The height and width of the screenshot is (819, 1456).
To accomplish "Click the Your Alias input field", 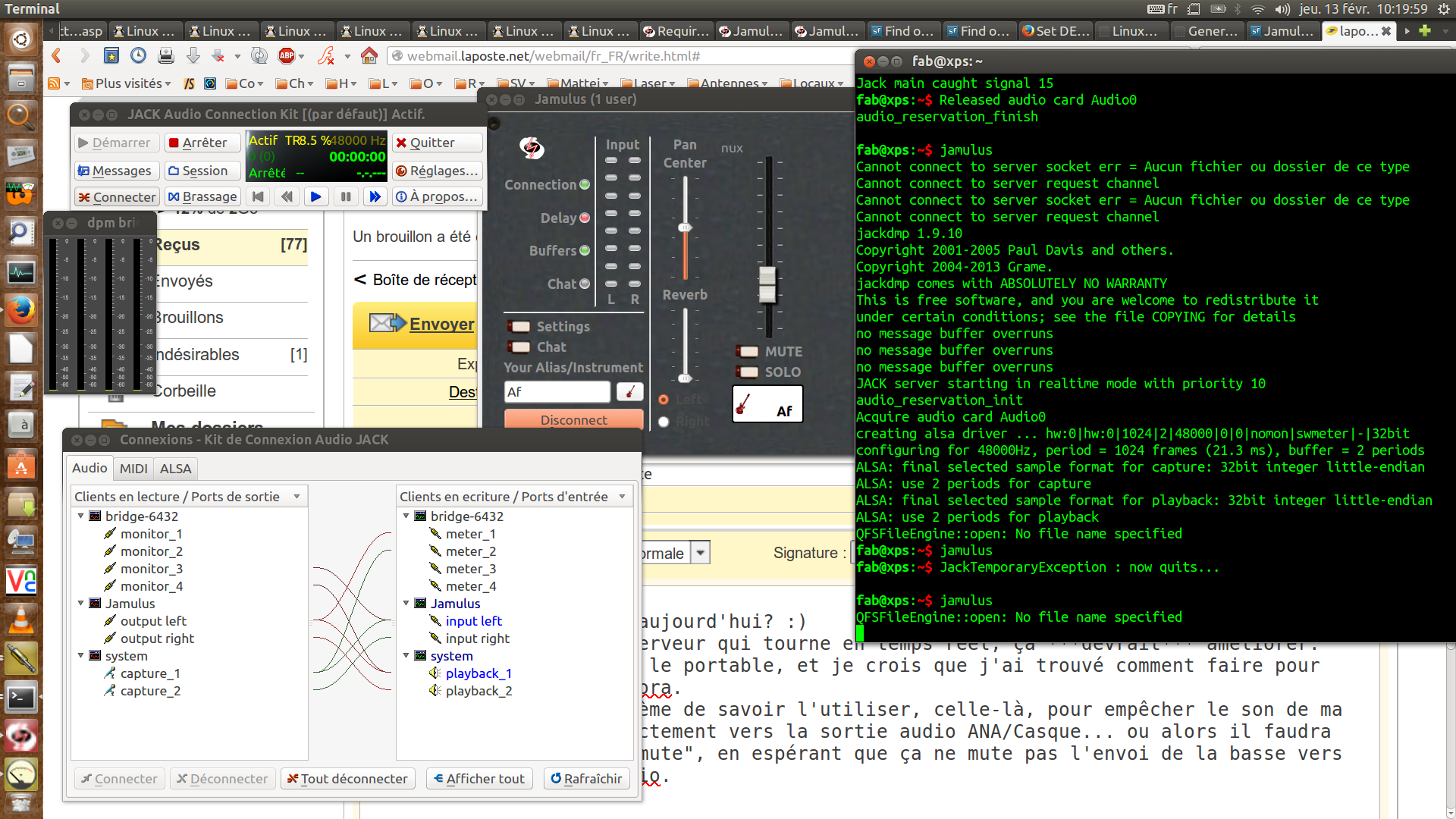I will (x=557, y=392).
